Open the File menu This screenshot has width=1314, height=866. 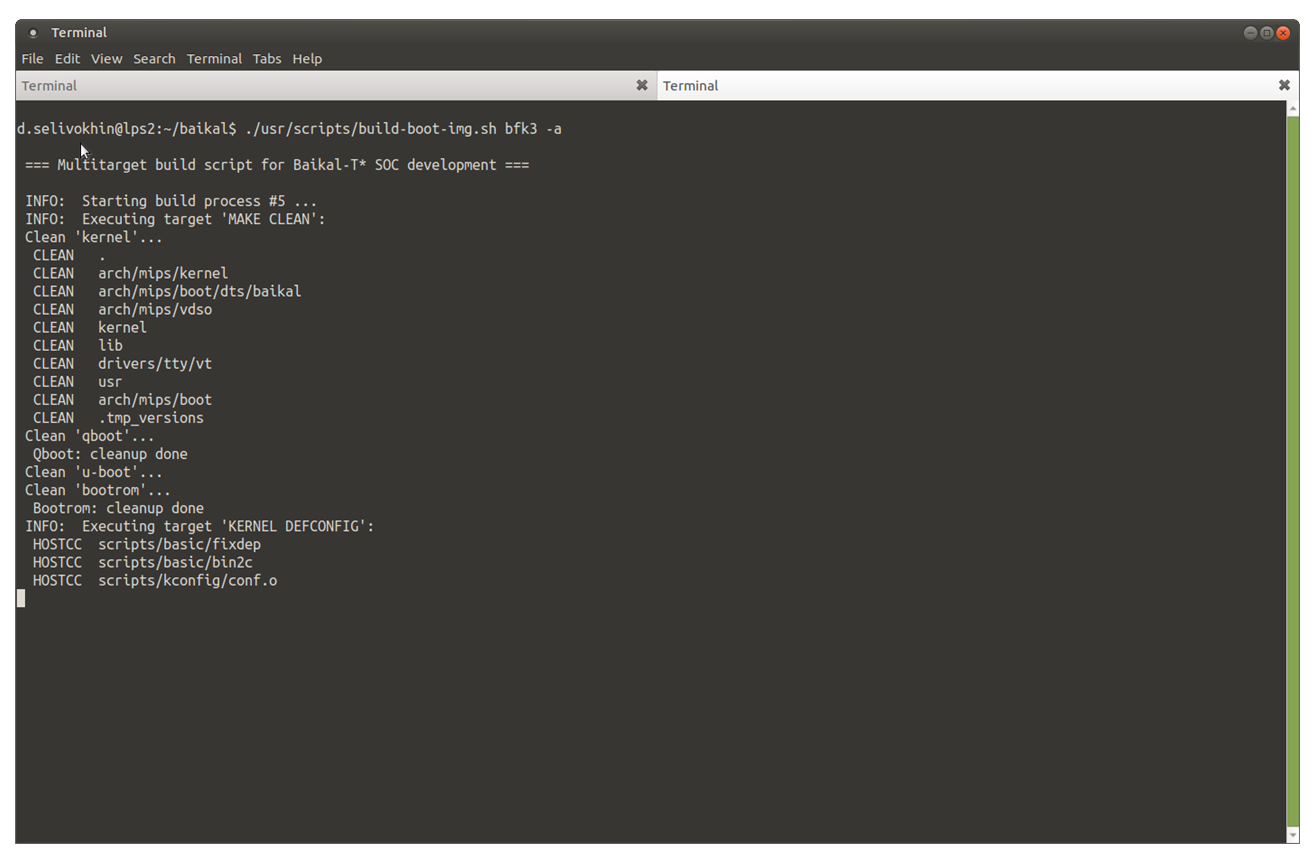pos(32,59)
